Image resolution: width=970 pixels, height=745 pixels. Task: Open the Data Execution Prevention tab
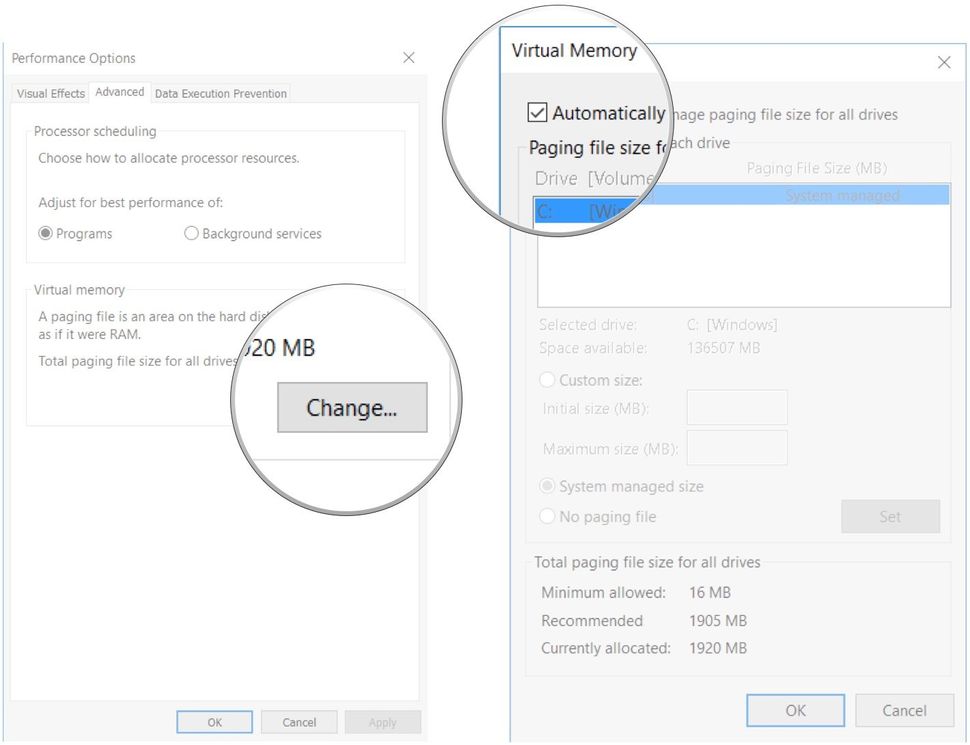pos(221,93)
